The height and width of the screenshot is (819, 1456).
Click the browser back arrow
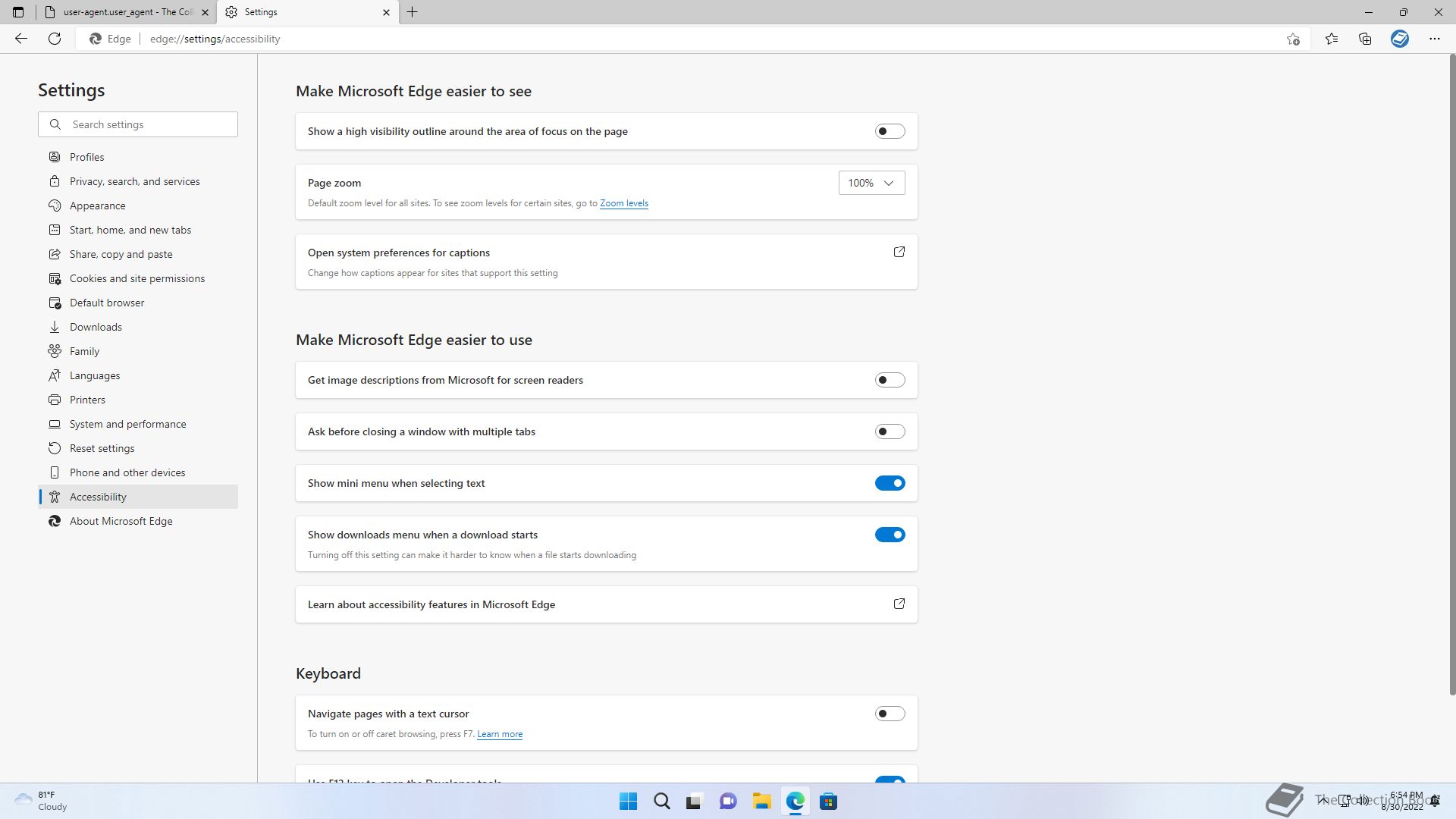(21, 39)
